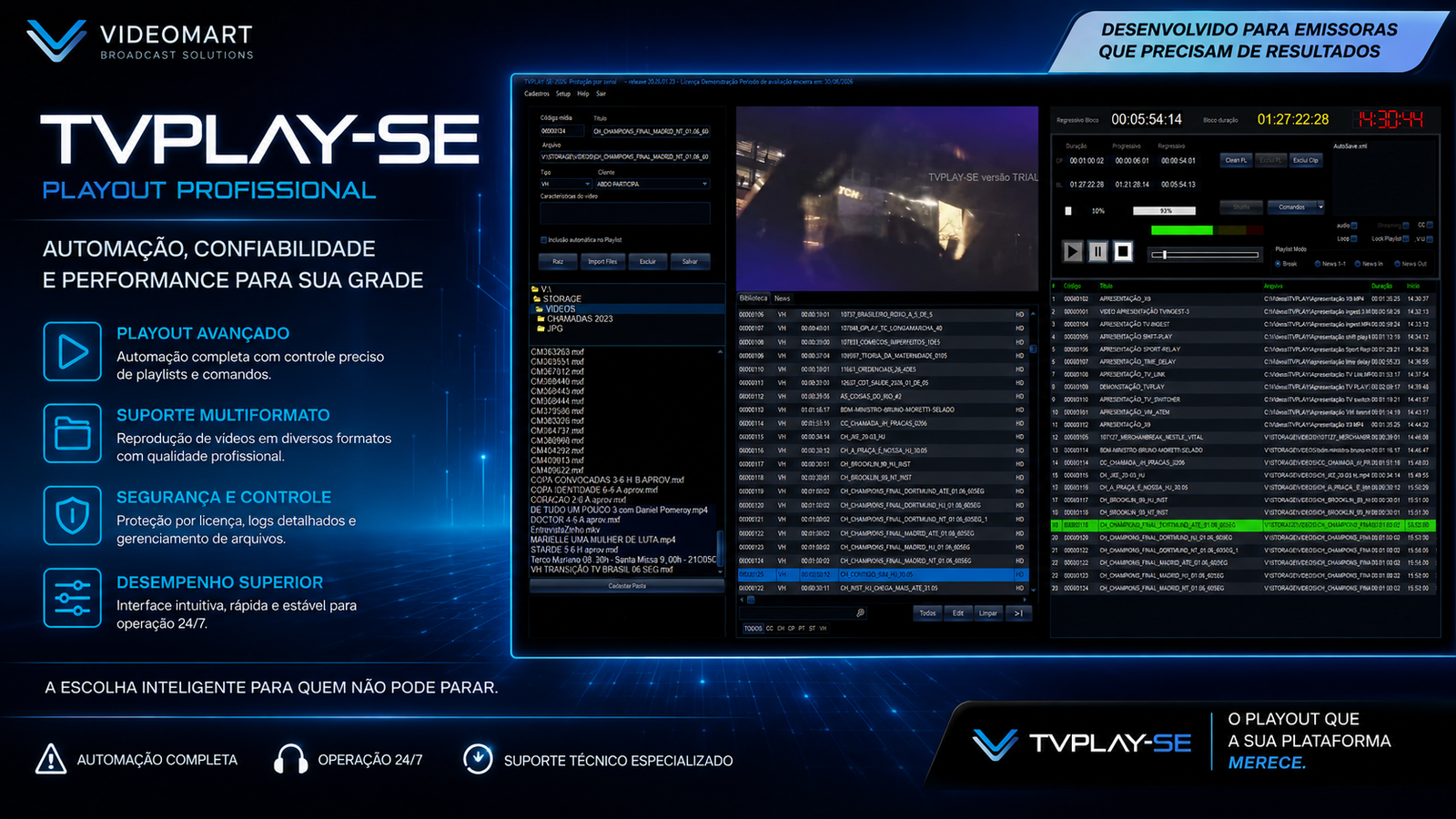
Task: Click the Exclui Clip button
Action: pos(1306,160)
